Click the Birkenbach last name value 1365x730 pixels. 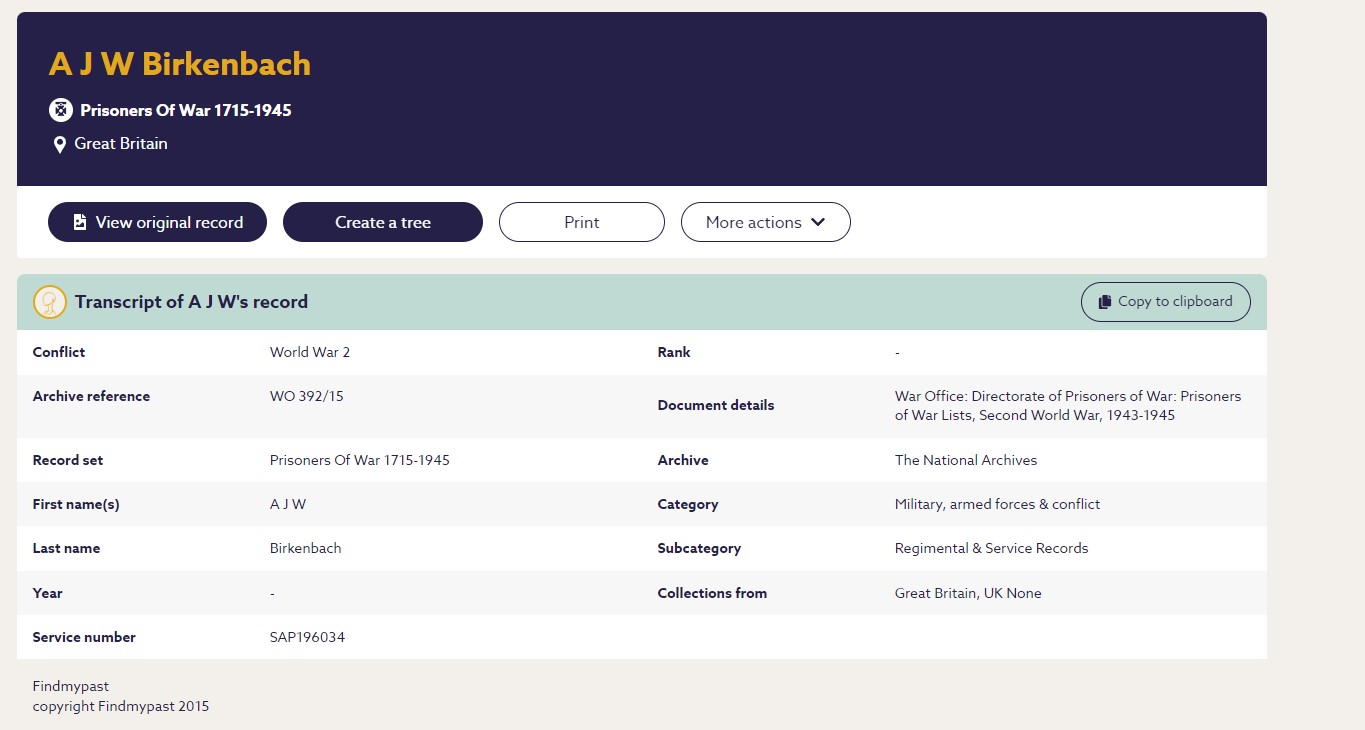click(306, 548)
